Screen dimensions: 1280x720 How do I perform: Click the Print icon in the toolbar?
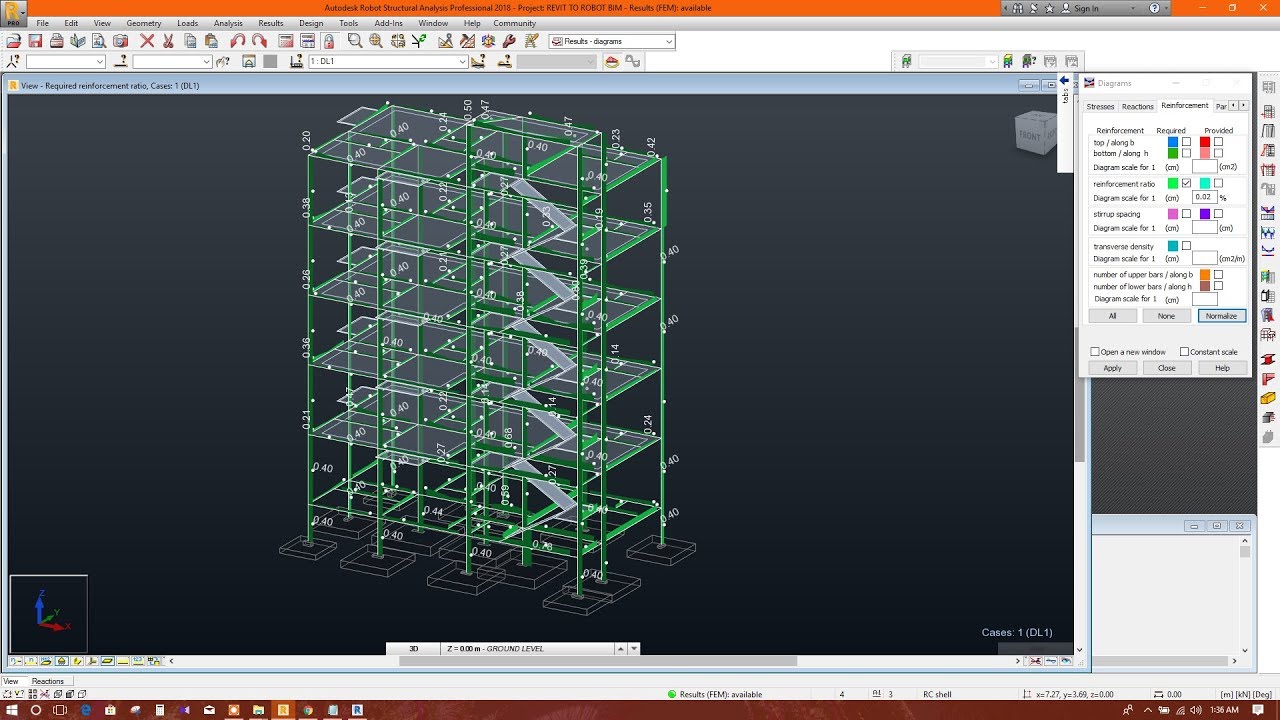coord(56,41)
